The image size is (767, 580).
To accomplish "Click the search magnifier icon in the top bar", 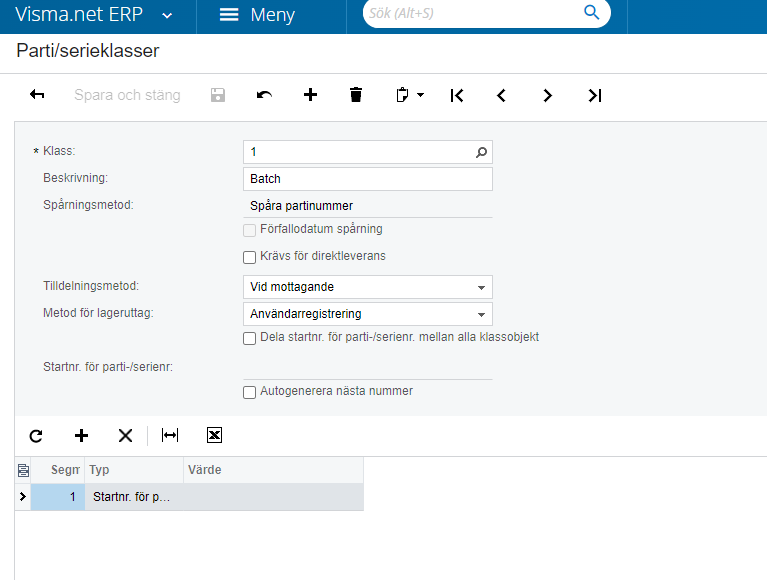I will pyautogui.click(x=591, y=12).
